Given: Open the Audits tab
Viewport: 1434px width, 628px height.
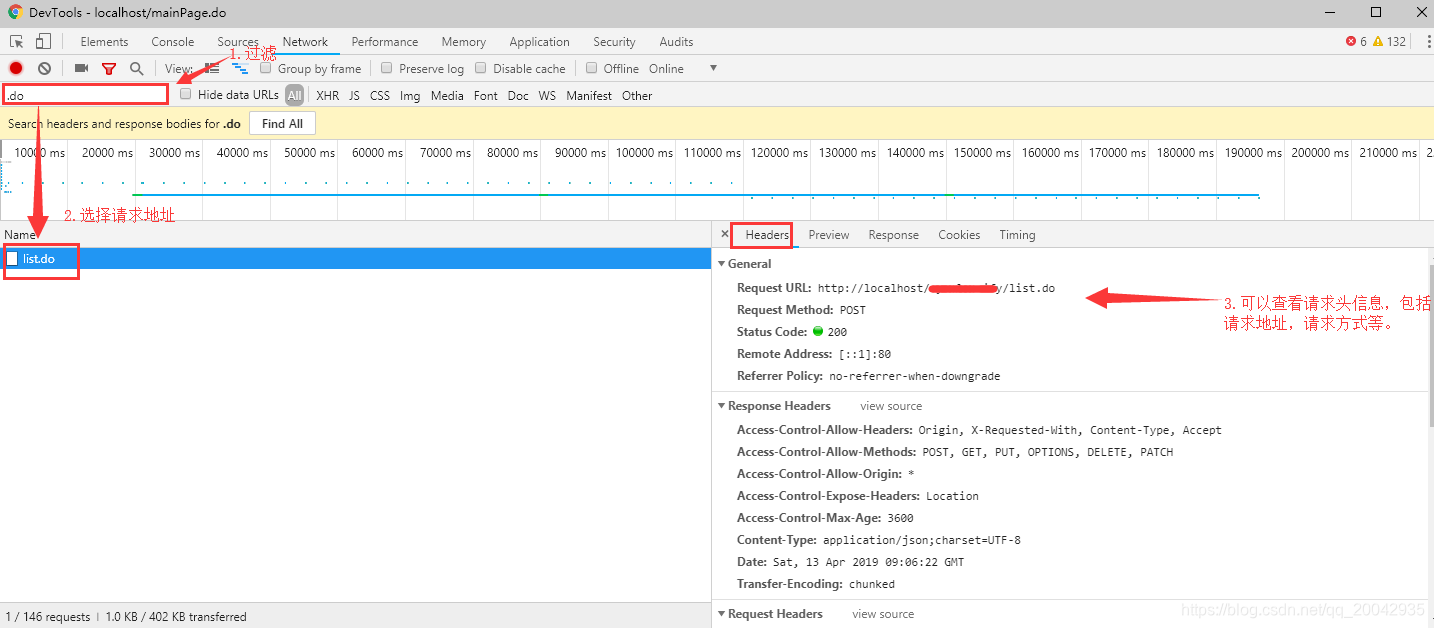Looking at the screenshot, I should point(676,42).
